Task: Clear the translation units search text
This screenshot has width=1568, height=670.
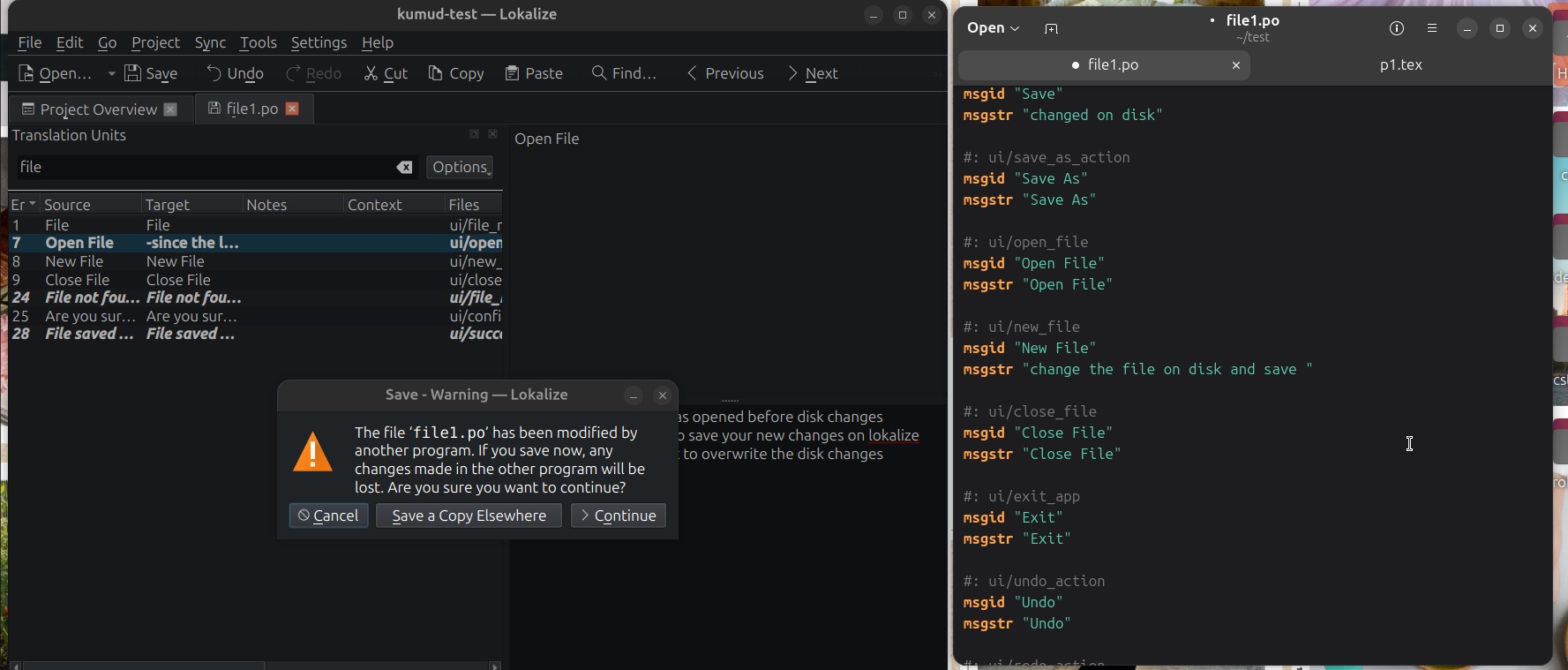Action: [404, 168]
